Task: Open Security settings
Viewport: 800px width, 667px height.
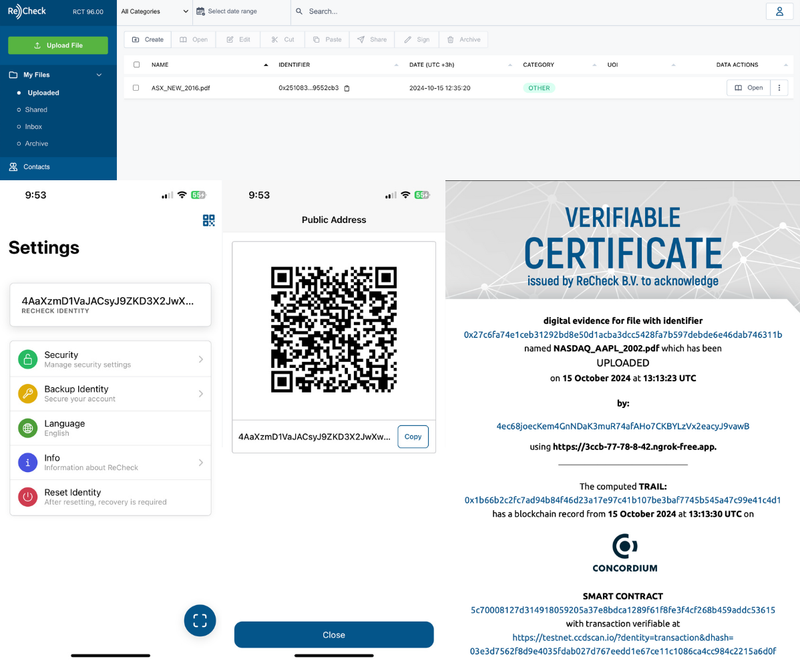Action: [x=110, y=359]
